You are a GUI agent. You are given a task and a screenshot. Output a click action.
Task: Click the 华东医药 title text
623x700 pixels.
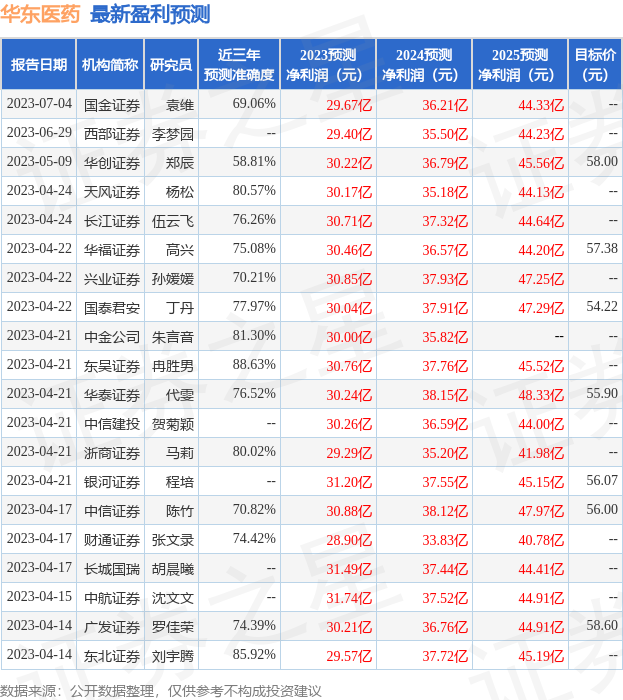click(40, 14)
